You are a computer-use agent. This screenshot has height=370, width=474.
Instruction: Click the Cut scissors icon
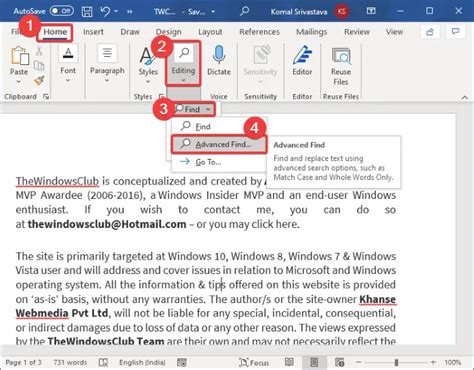pos(39,51)
